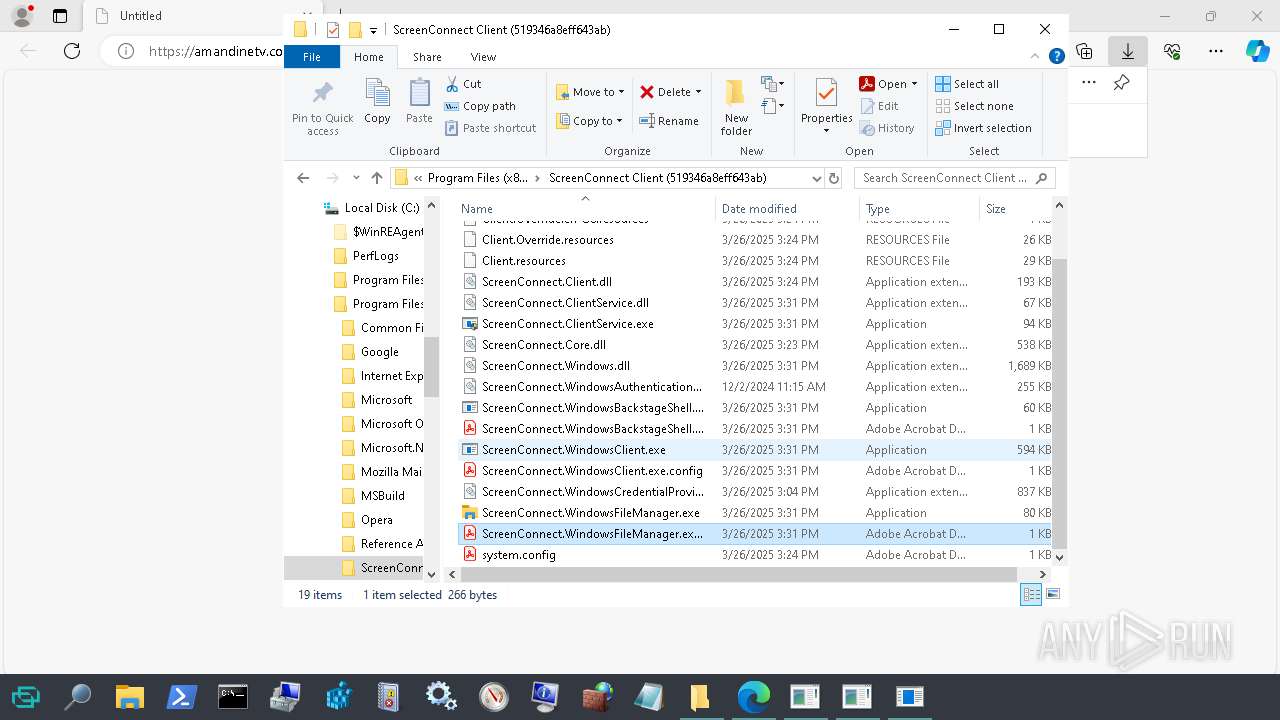Select ScreenConnect.ClientService.exe file
Image resolution: width=1280 pixels, height=720 pixels.
[567, 324]
